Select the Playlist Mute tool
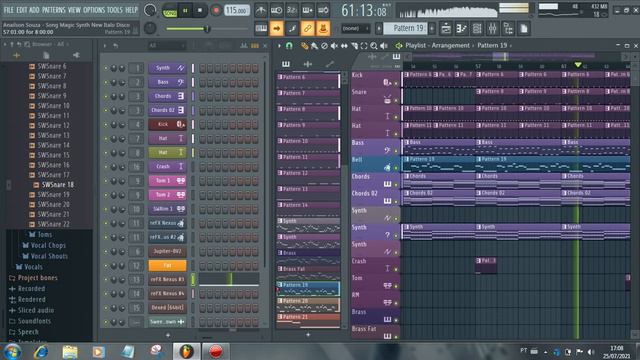 (x=334, y=46)
